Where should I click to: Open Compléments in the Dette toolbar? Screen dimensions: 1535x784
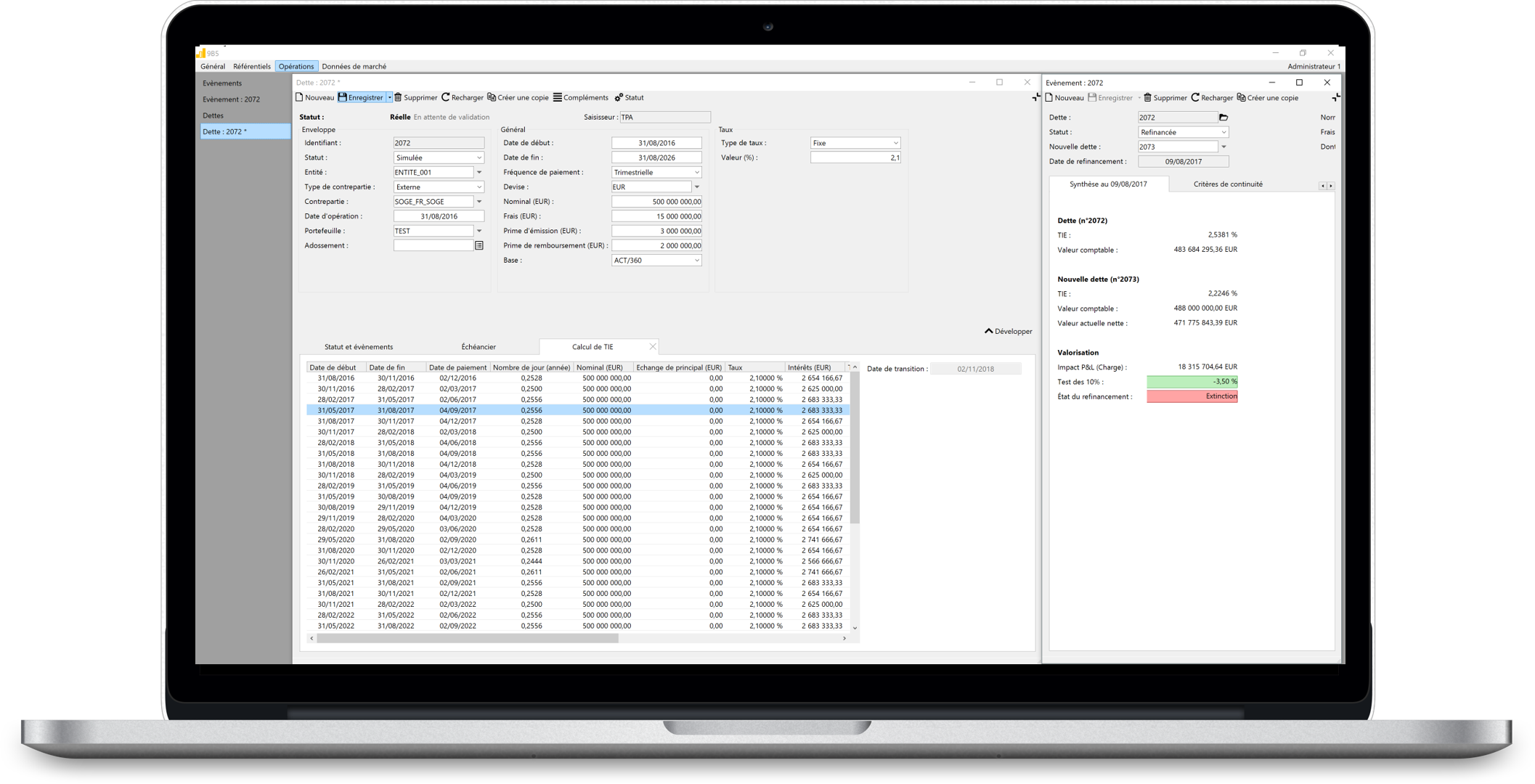coord(581,97)
